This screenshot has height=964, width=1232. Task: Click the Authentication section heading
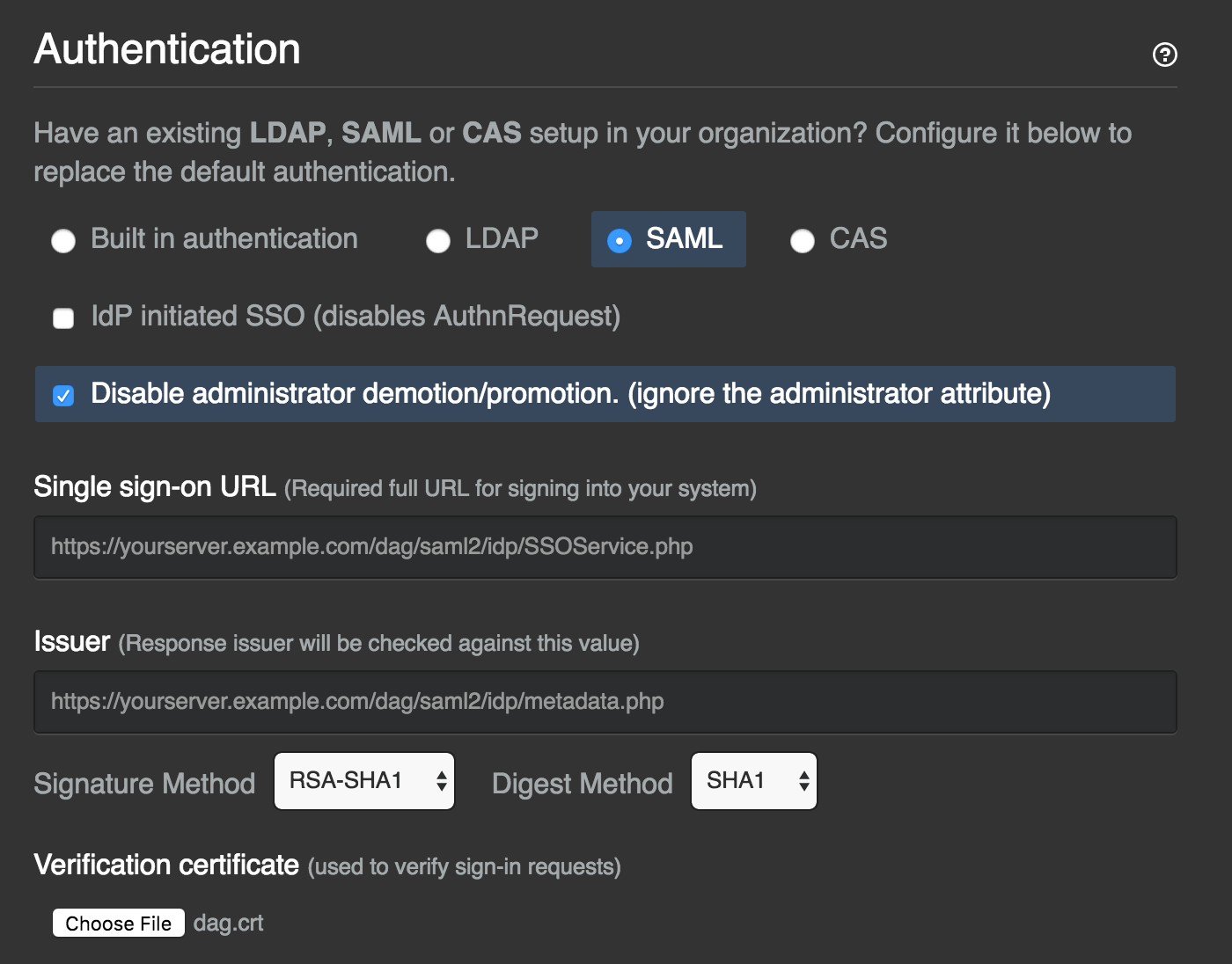coord(165,49)
